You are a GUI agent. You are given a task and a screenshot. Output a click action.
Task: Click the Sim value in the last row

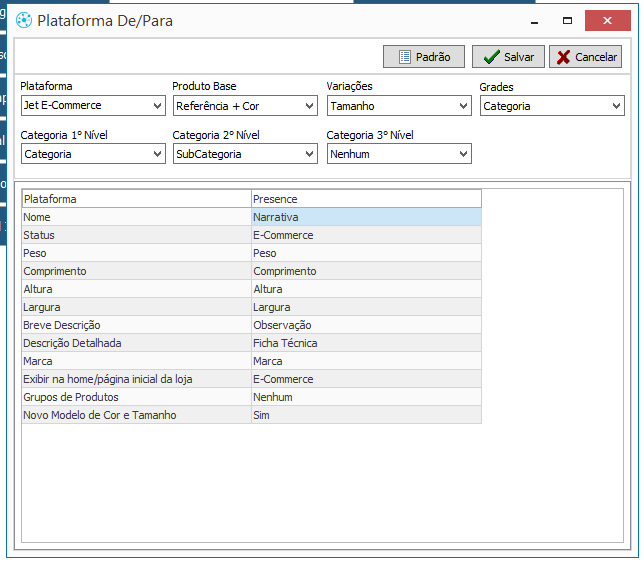click(366, 415)
